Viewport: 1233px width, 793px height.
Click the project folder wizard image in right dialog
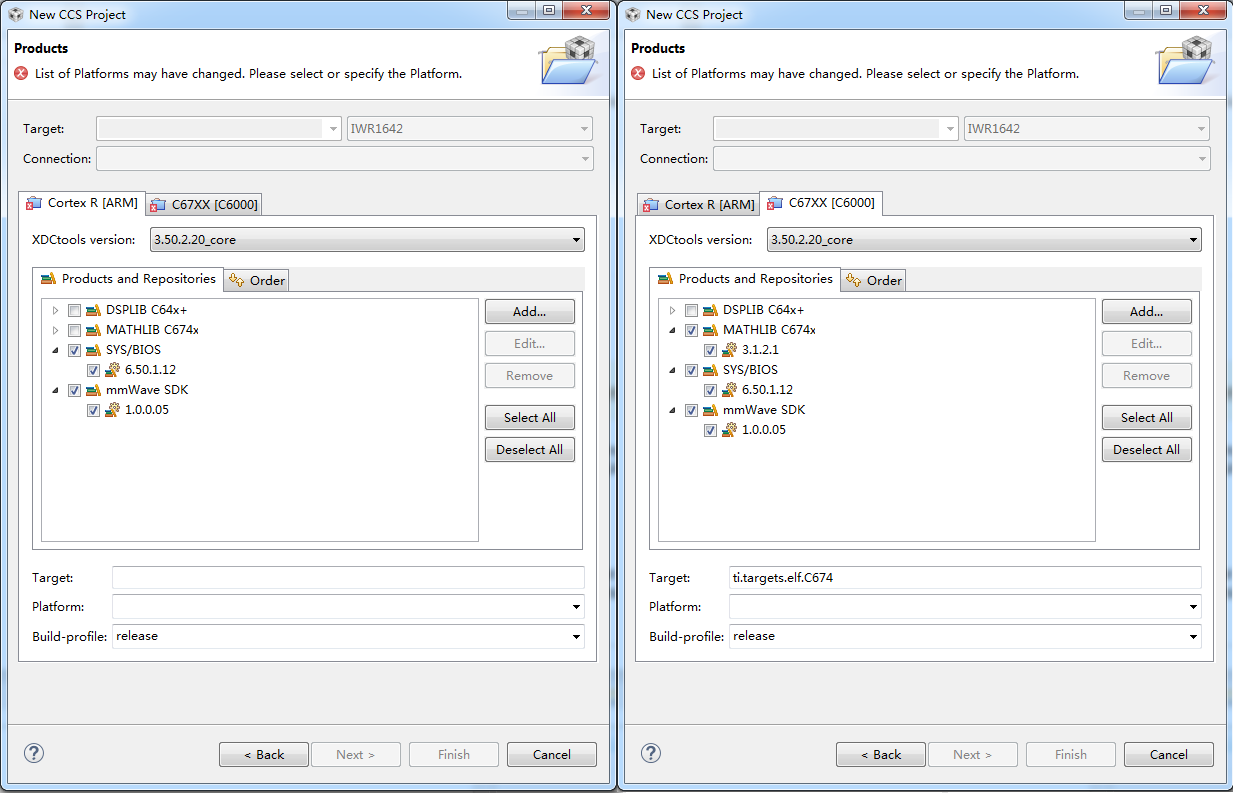tap(1186, 60)
